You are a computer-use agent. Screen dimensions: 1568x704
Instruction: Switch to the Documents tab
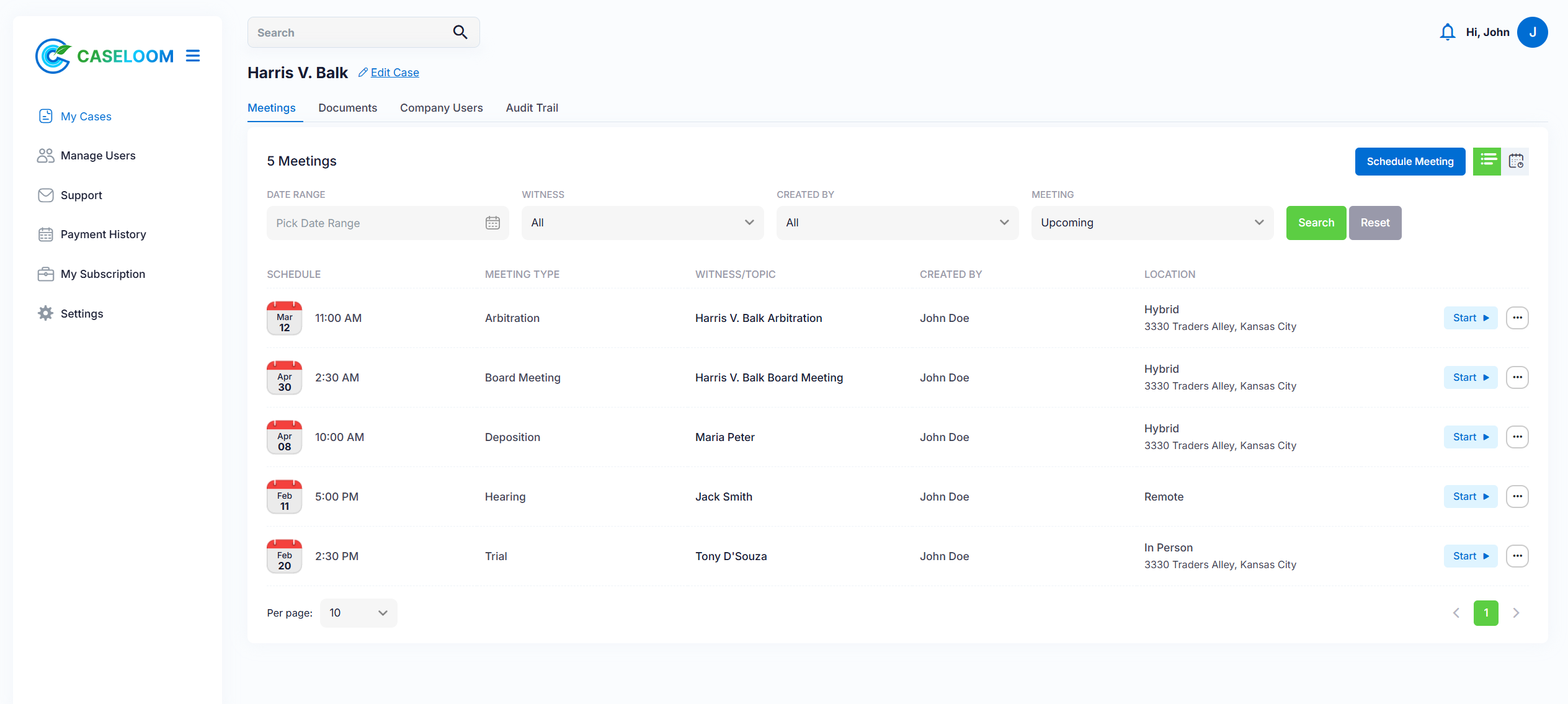347,108
